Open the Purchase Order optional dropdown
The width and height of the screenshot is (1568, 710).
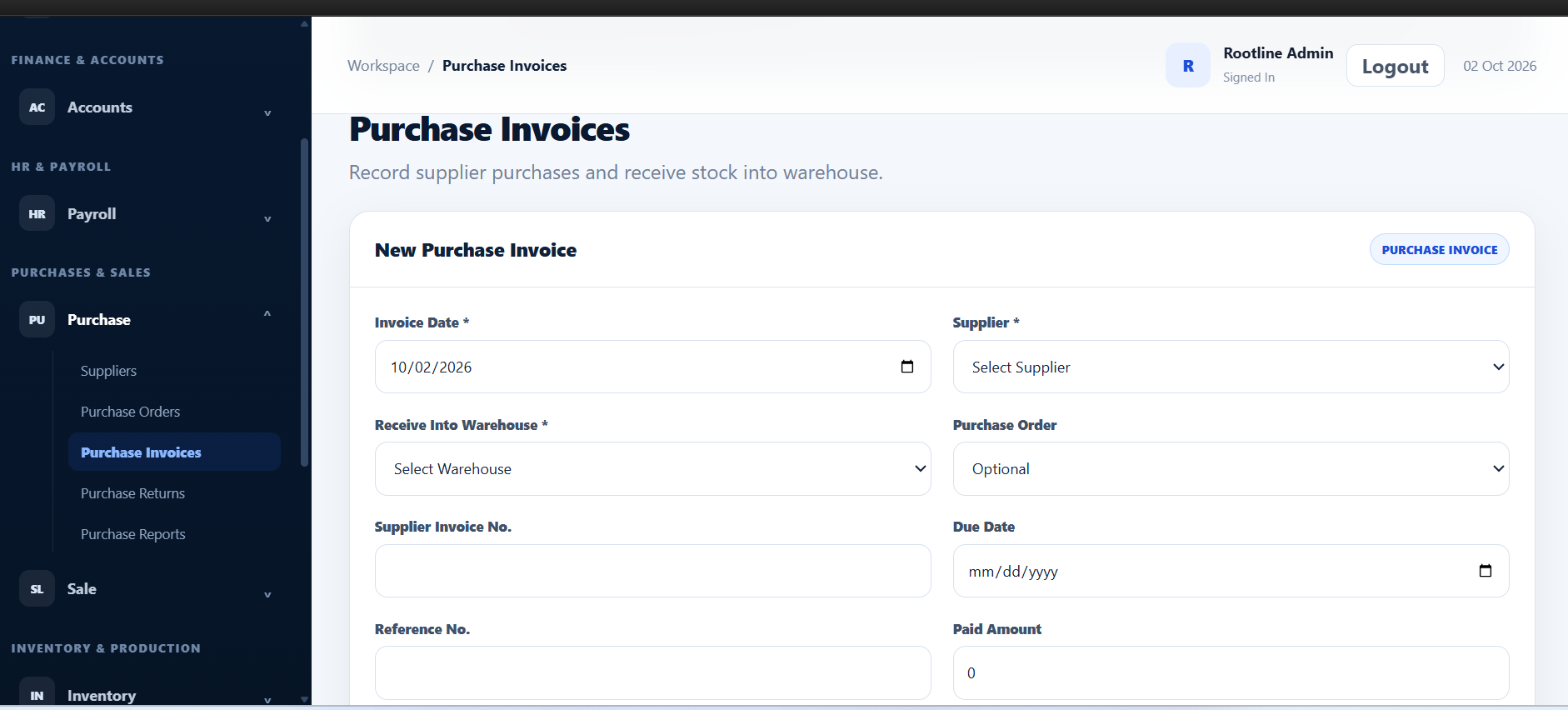coord(1231,469)
